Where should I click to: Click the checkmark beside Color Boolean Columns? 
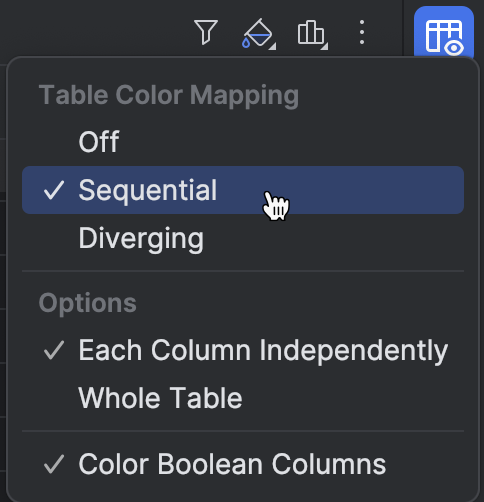54,464
